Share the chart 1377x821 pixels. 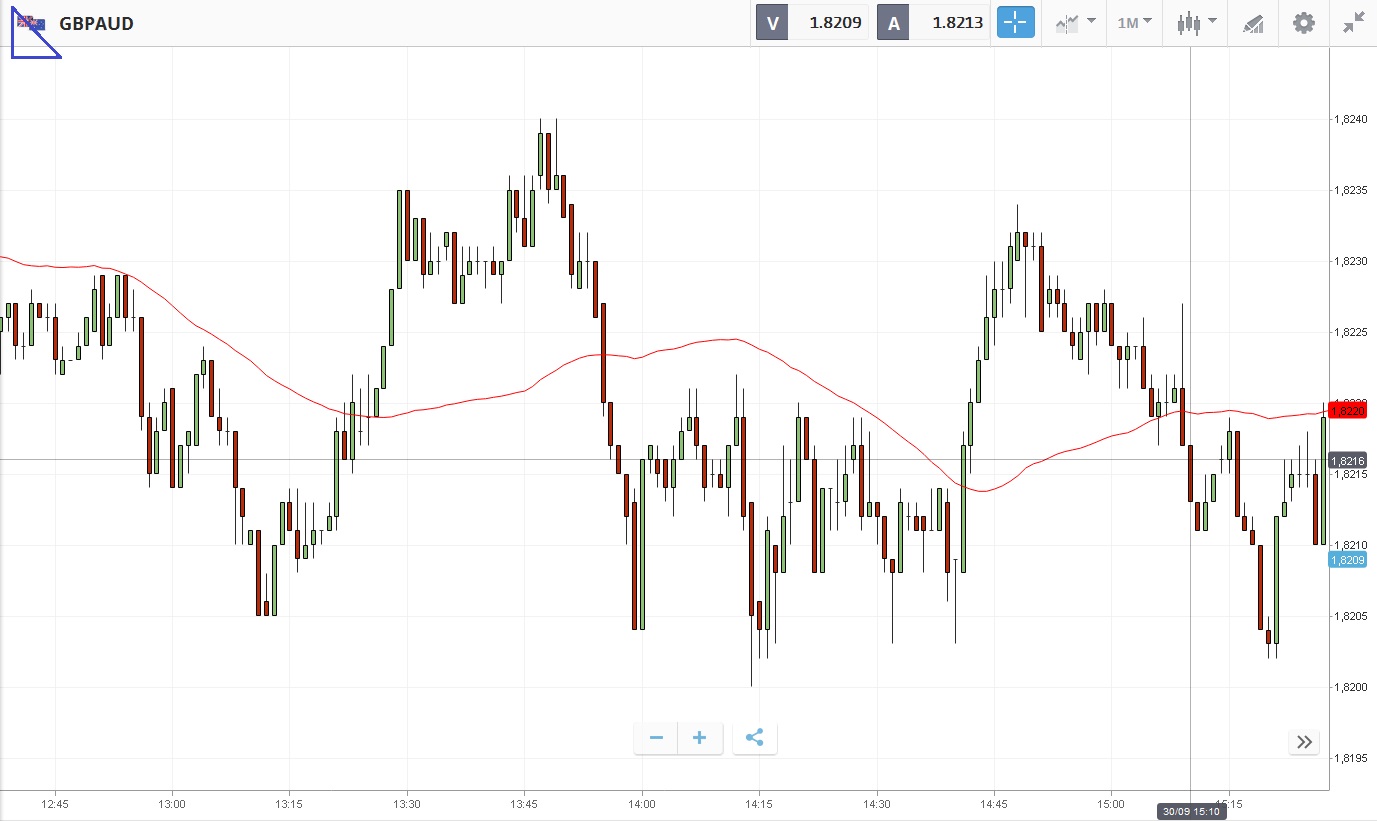(x=755, y=739)
